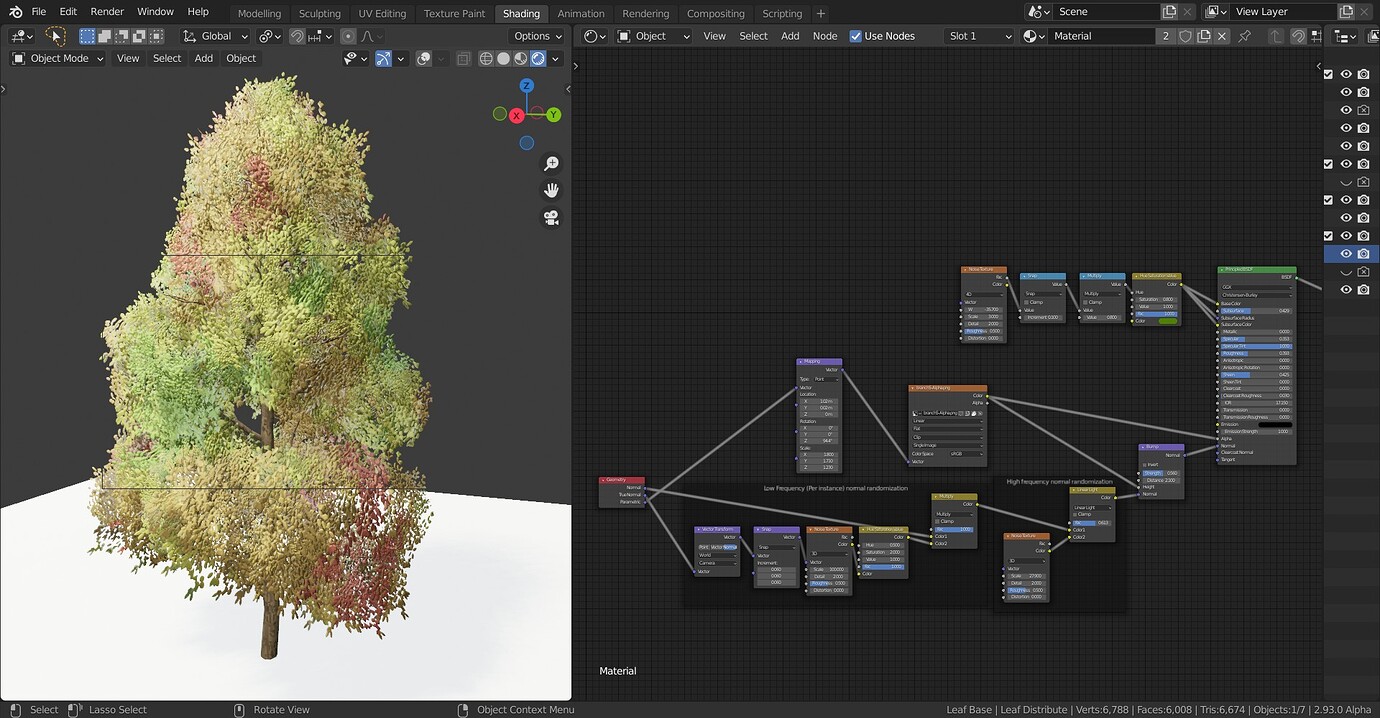The width and height of the screenshot is (1380, 718).
Task: Switch viewport shading to wireframe
Action: tap(487, 58)
